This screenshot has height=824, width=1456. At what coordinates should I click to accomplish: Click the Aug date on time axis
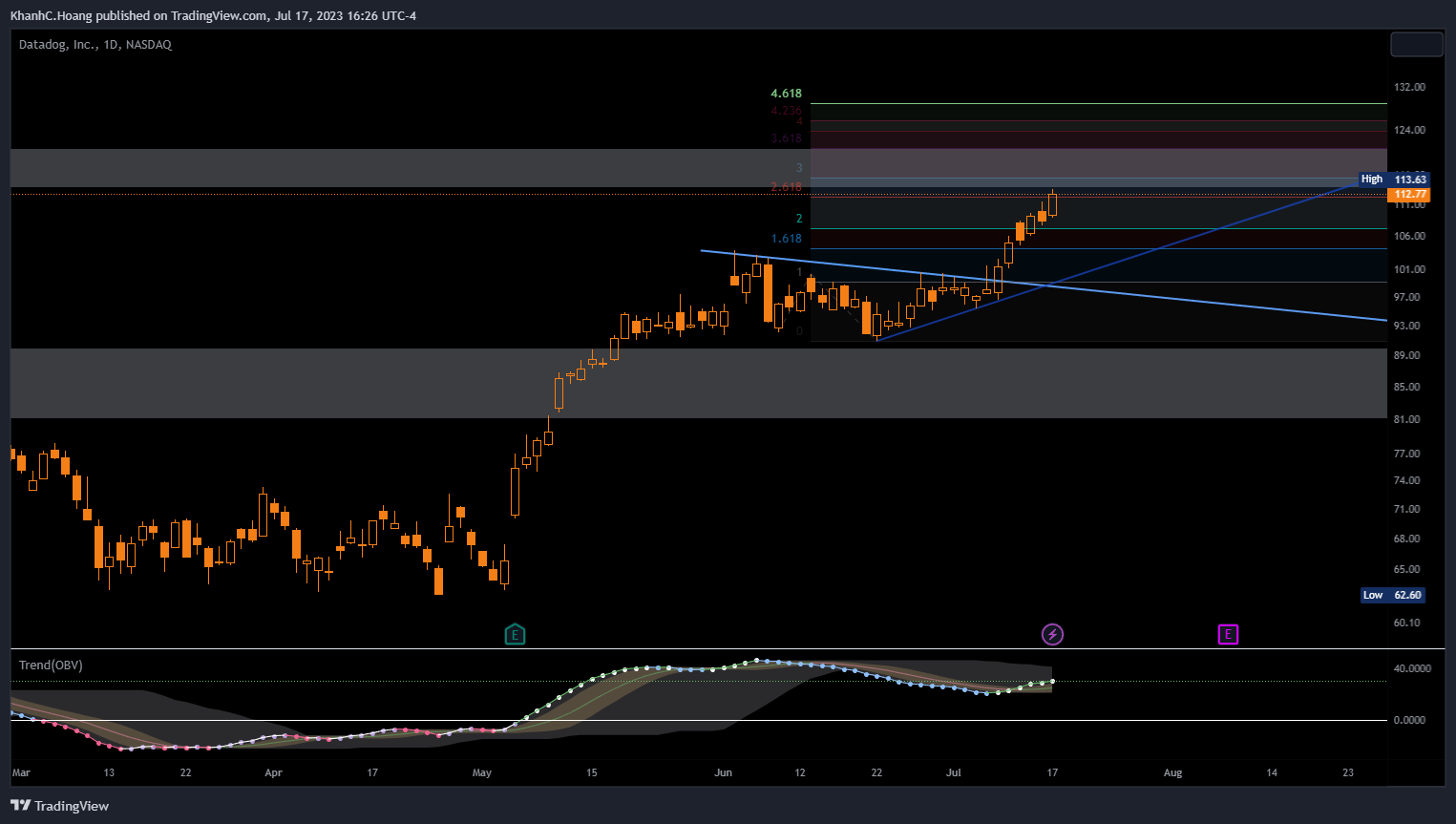coord(1172,772)
